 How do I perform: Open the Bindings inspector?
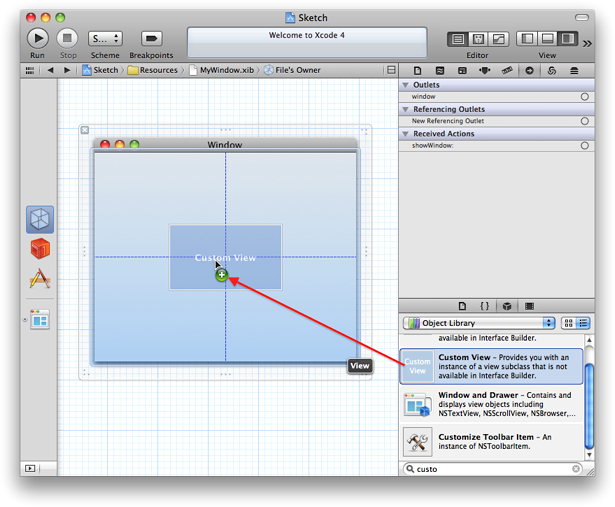(x=552, y=71)
